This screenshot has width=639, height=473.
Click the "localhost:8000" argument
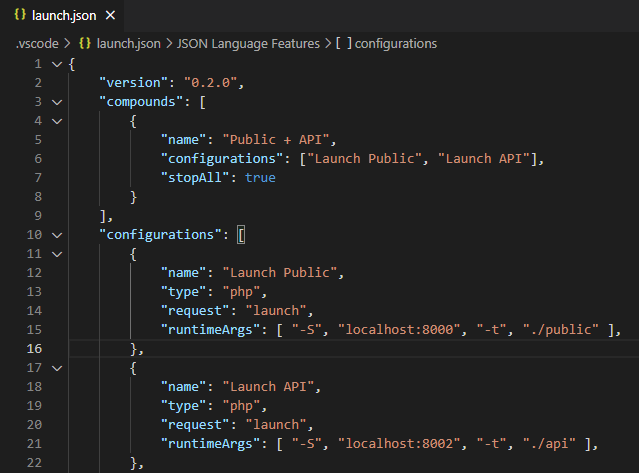tap(399, 330)
